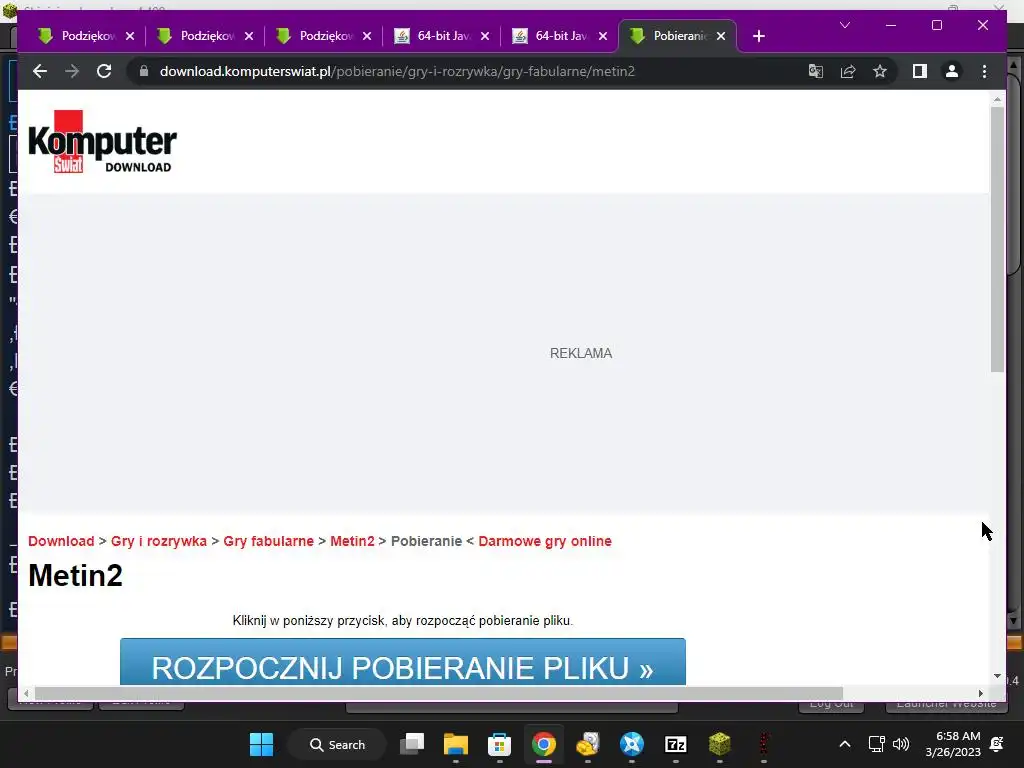Open the Download breadcrumb link
The height and width of the screenshot is (768, 1024).
[x=61, y=541]
